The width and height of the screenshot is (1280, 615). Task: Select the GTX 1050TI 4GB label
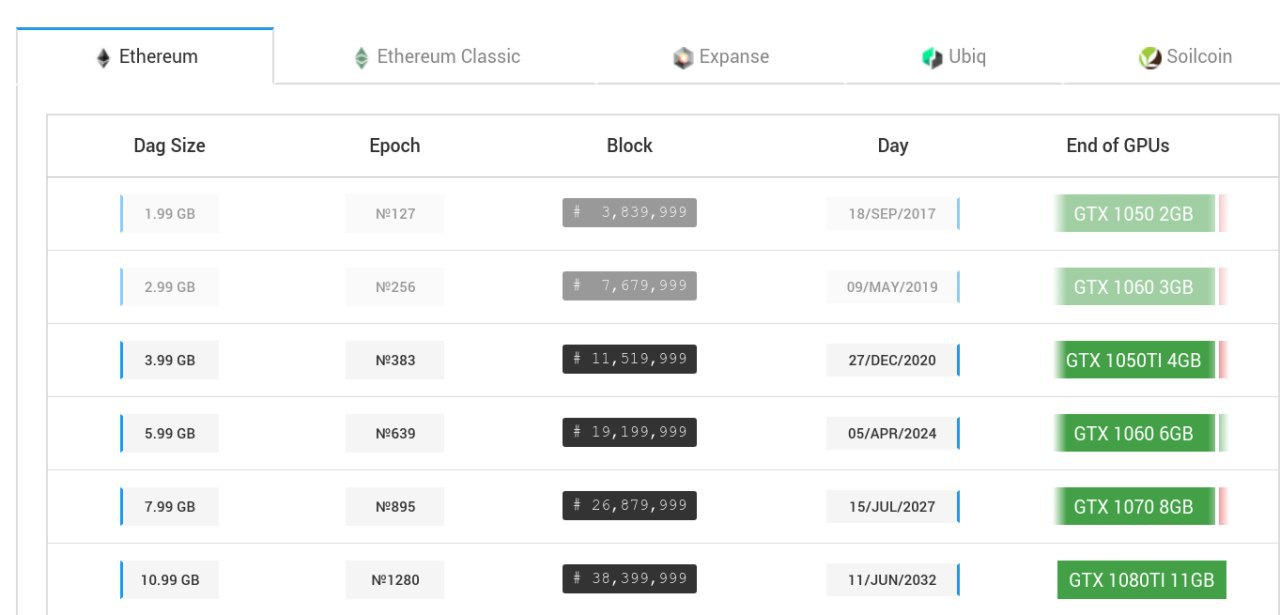1134,360
